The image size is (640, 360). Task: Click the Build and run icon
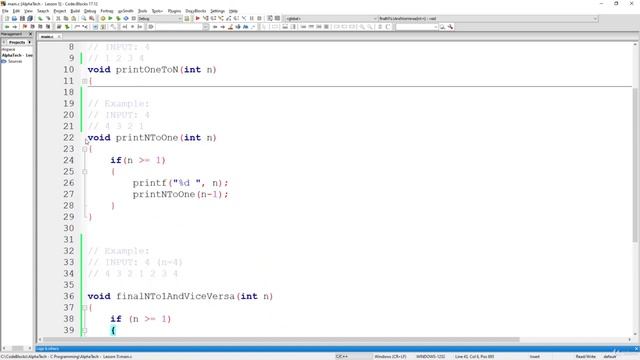pyautogui.click(x=118, y=18)
